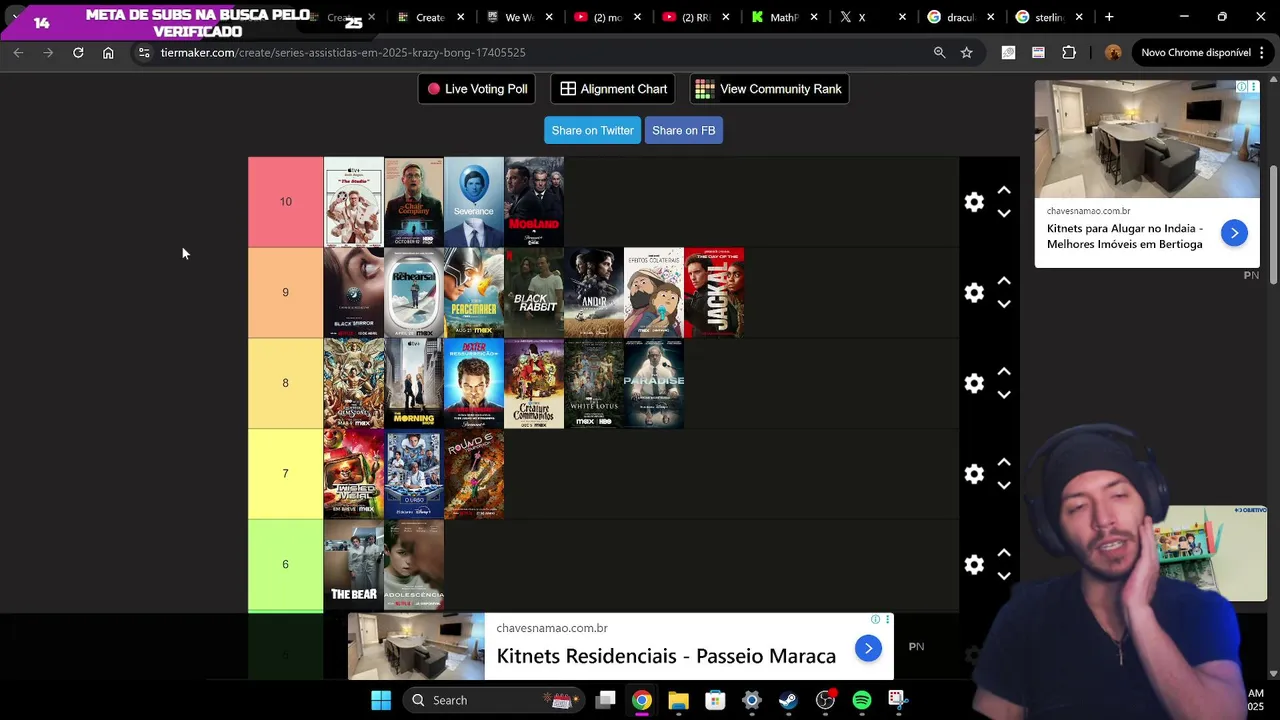Move tier 7 row up with arrow

(x=1004, y=462)
